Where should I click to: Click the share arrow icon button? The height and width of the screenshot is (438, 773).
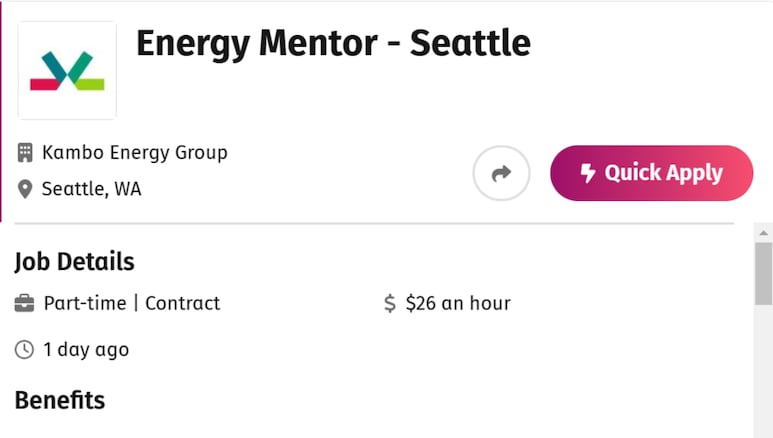click(x=501, y=173)
